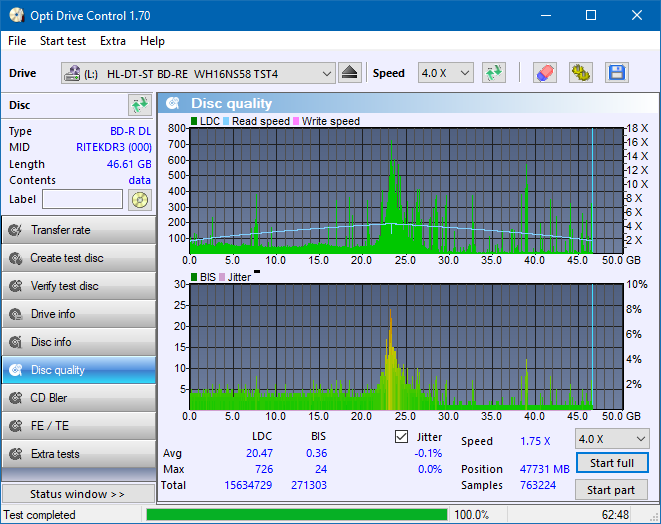Click the MID value RITEKDR3 (000)
This screenshot has height=524, width=661.
114,147
